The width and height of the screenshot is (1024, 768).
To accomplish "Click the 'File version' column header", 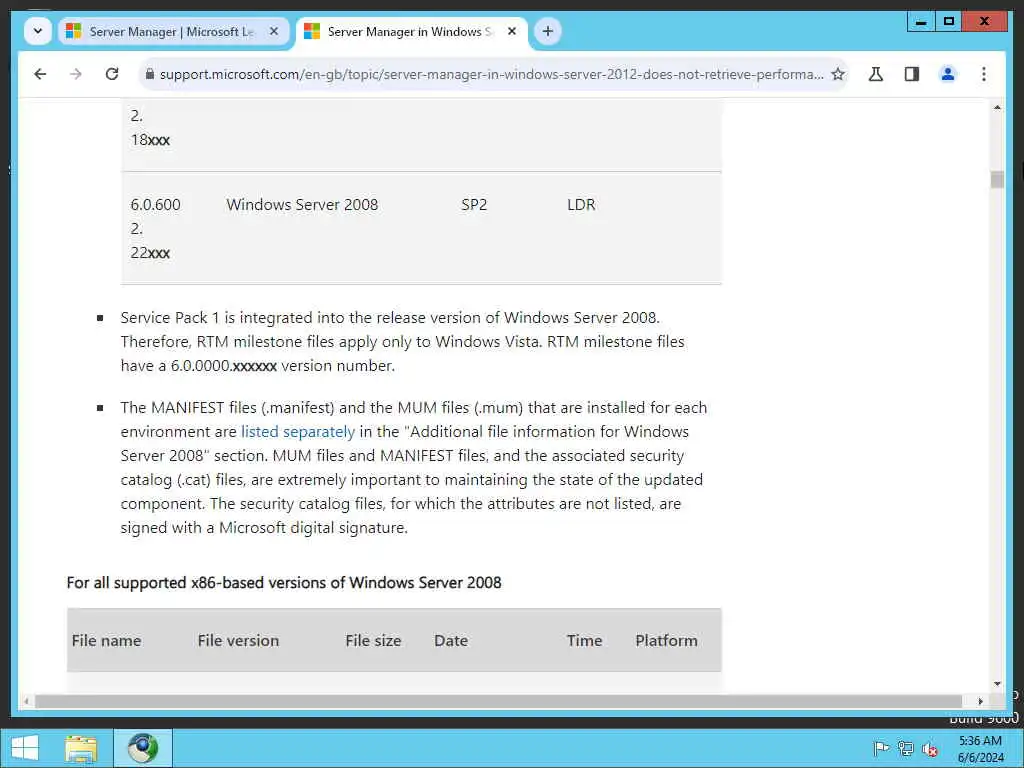I will point(238,641).
